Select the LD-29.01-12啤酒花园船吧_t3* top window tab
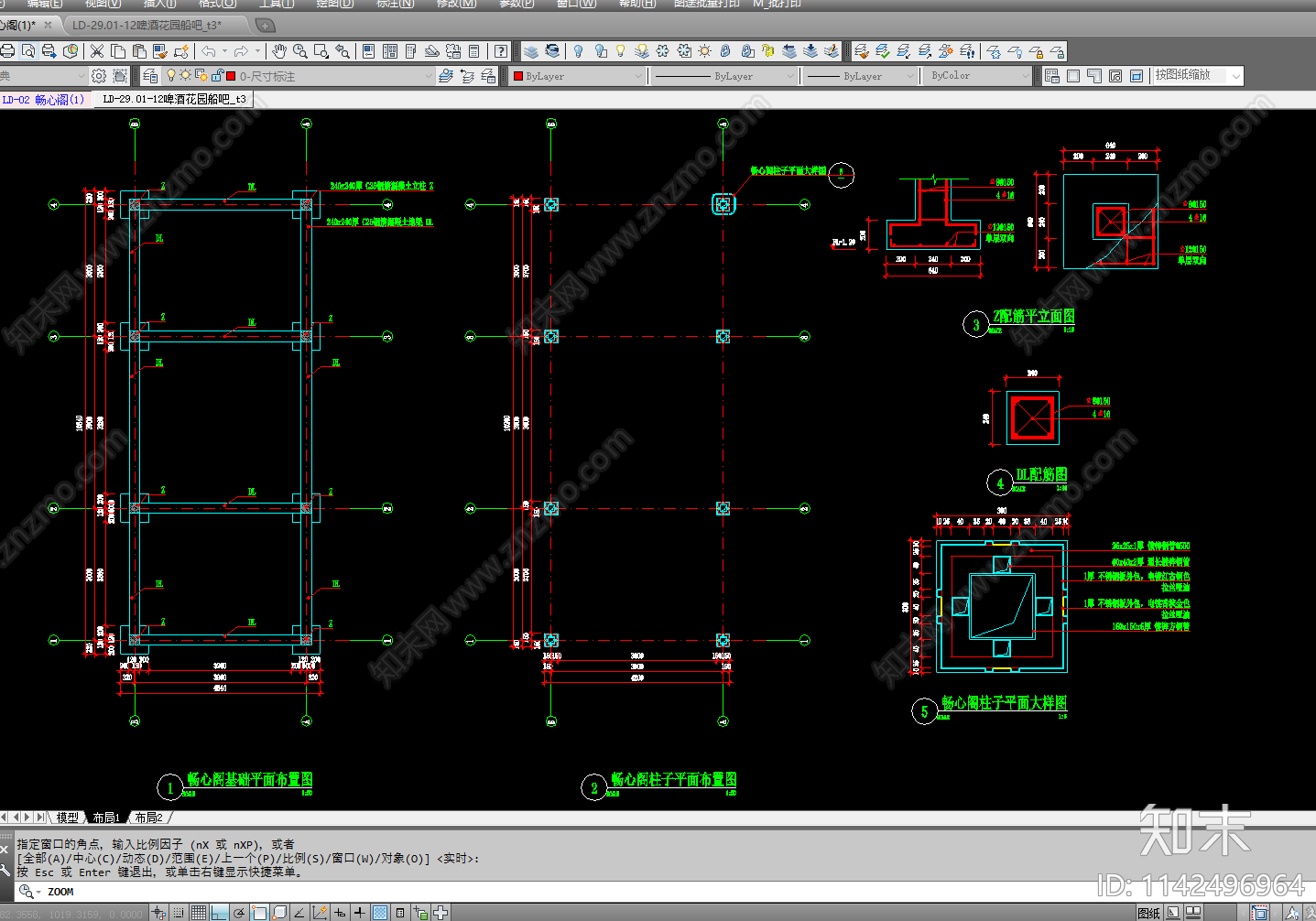 pyautogui.click(x=147, y=26)
